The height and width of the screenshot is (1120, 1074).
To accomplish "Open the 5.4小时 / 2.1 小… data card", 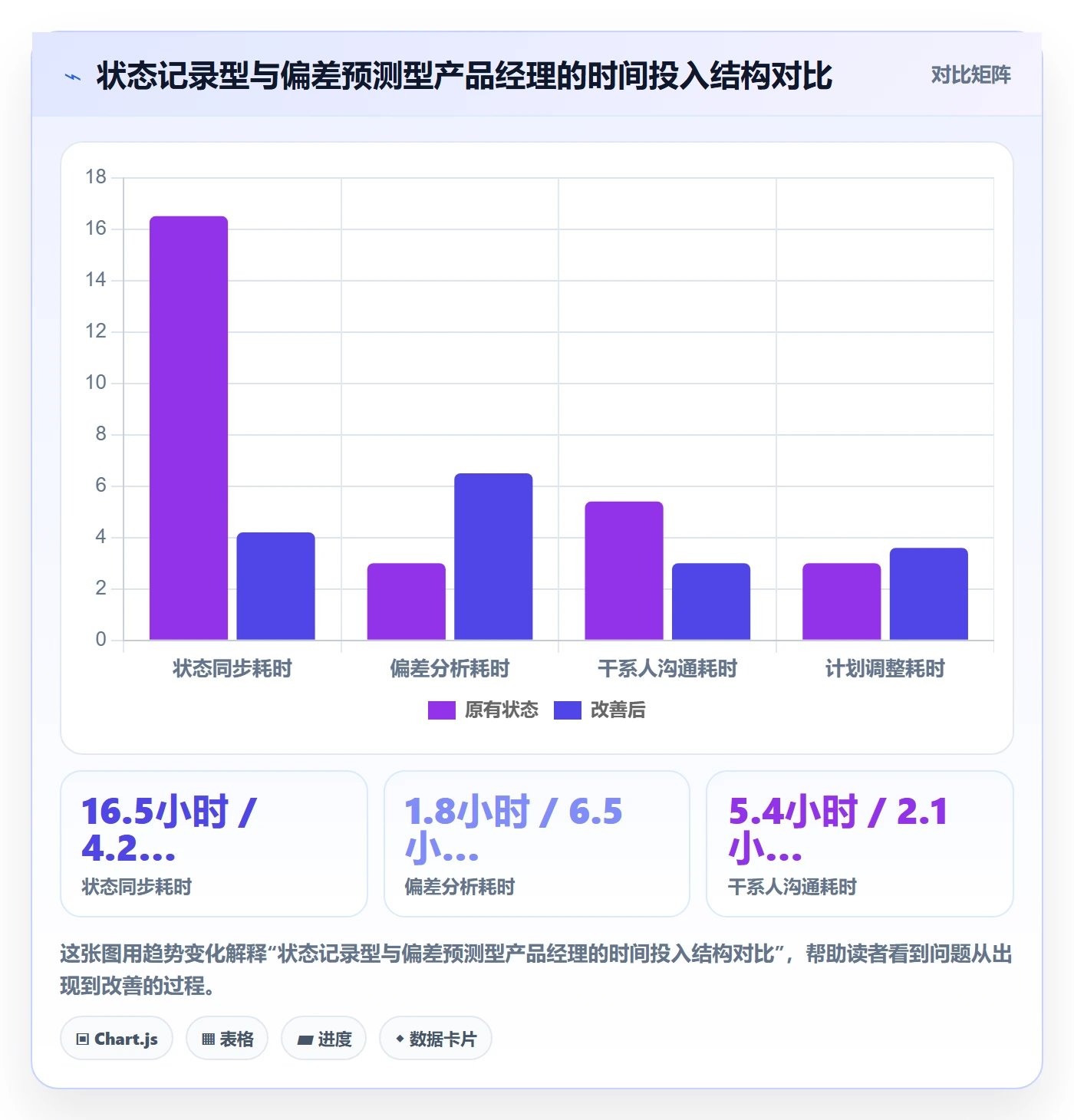I will (860, 844).
